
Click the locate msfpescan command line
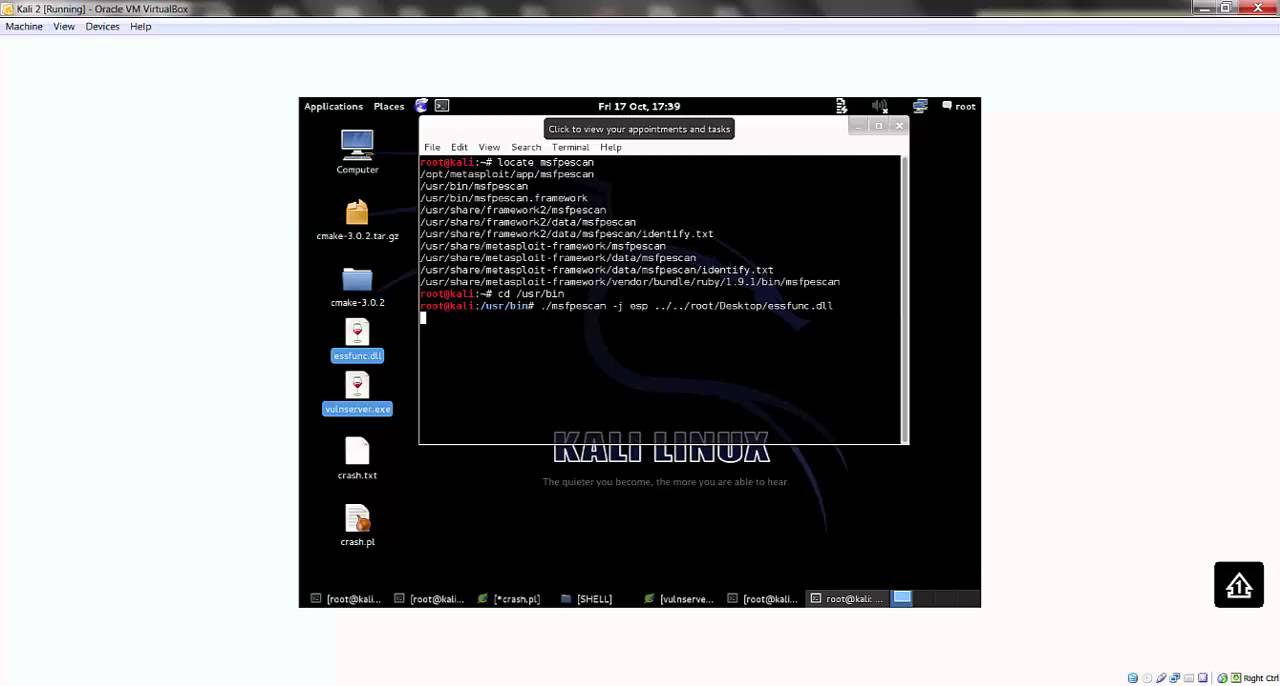(507, 162)
